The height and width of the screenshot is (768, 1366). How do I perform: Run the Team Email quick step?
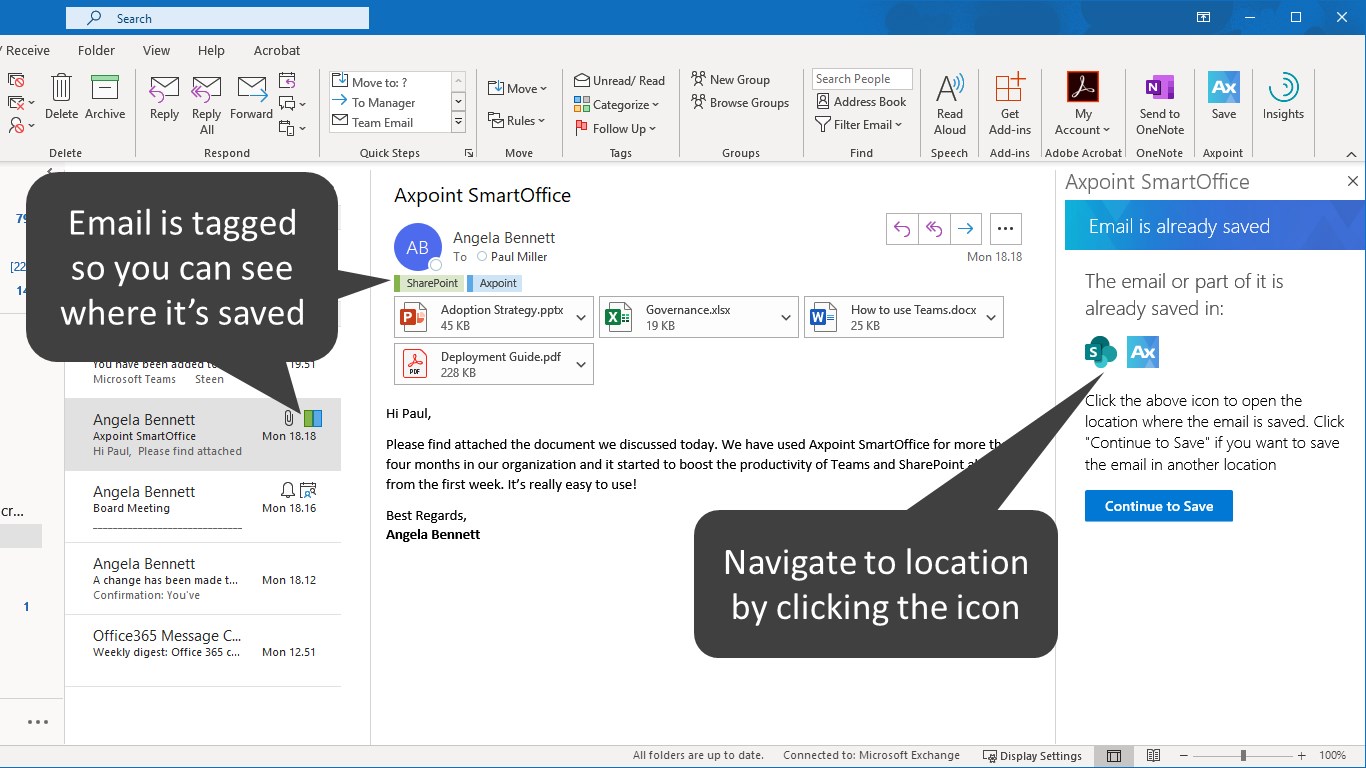tap(392, 123)
